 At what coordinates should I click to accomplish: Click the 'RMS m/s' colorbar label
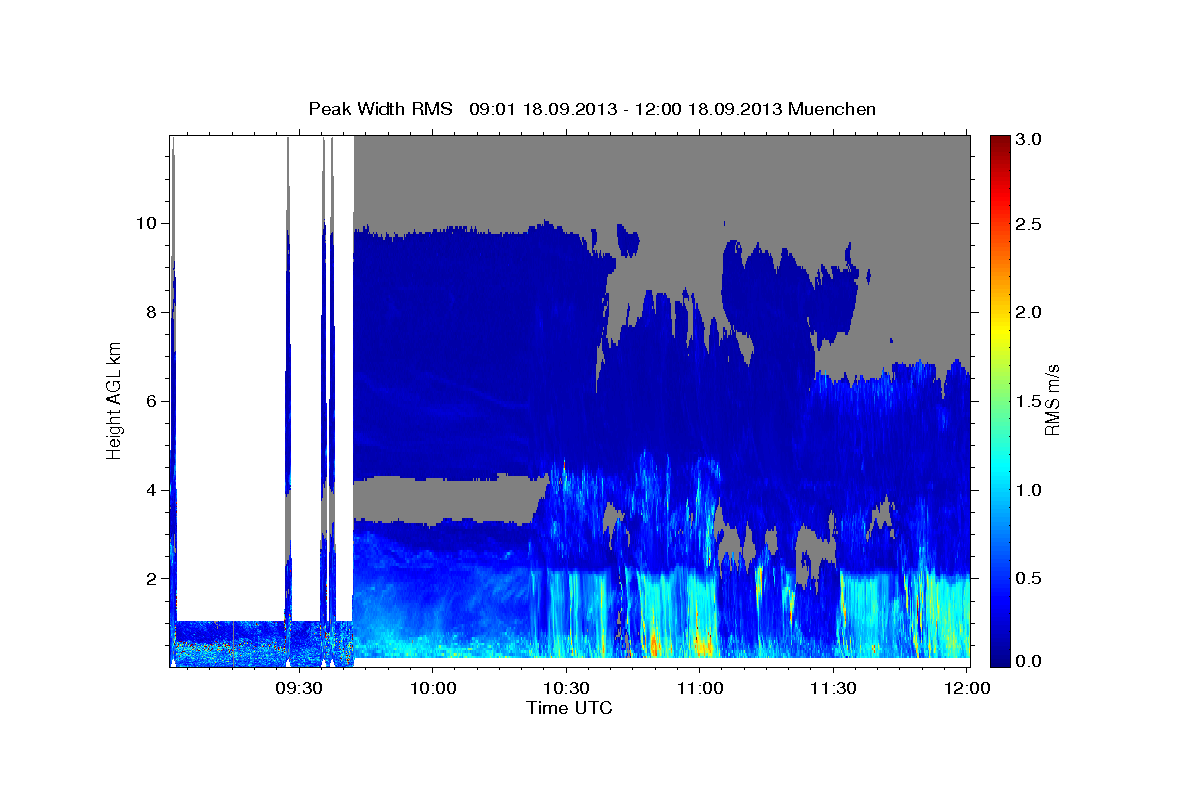pos(1052,401)
